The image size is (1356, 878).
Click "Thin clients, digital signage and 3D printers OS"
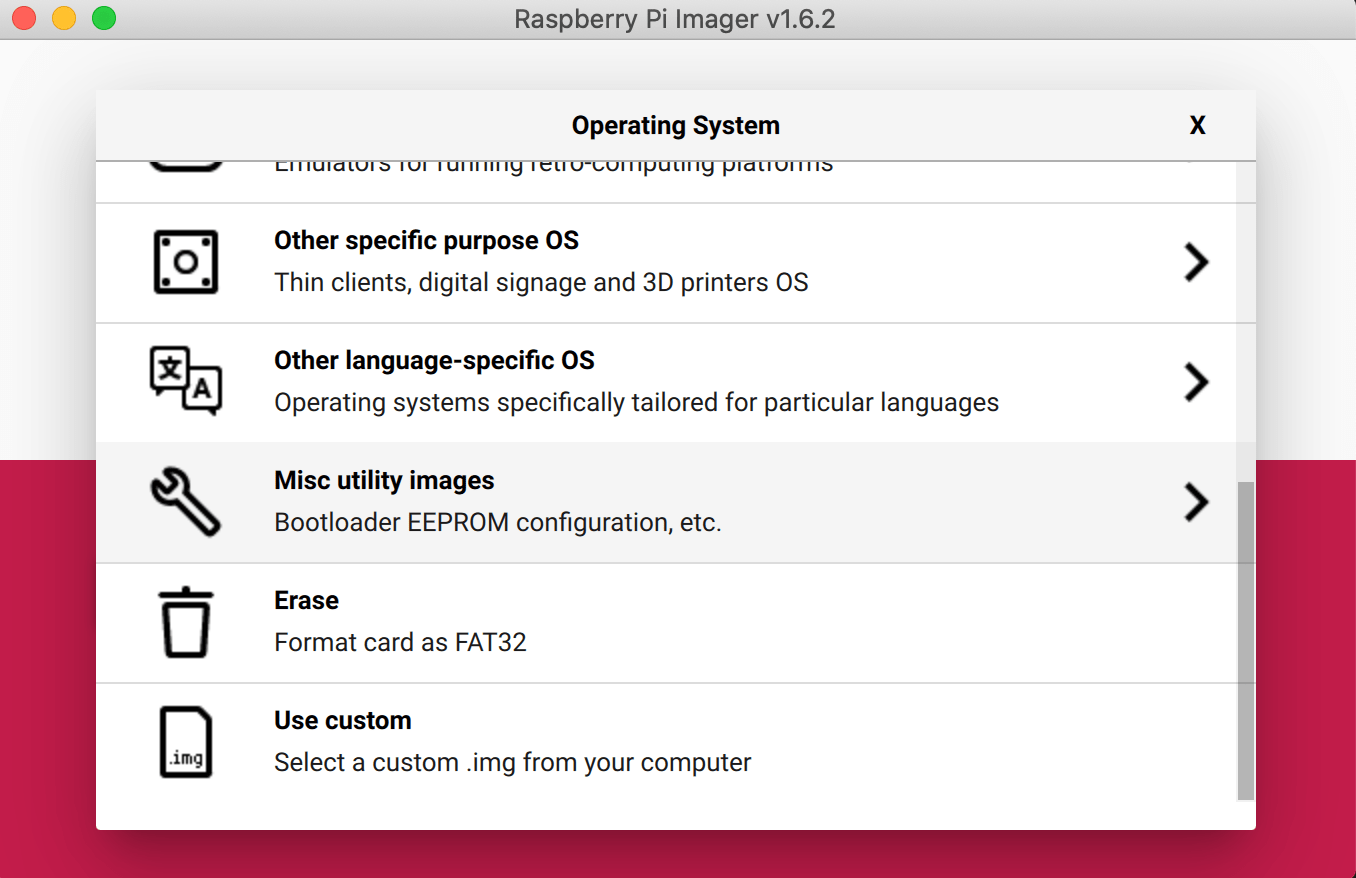coord(541,283)
